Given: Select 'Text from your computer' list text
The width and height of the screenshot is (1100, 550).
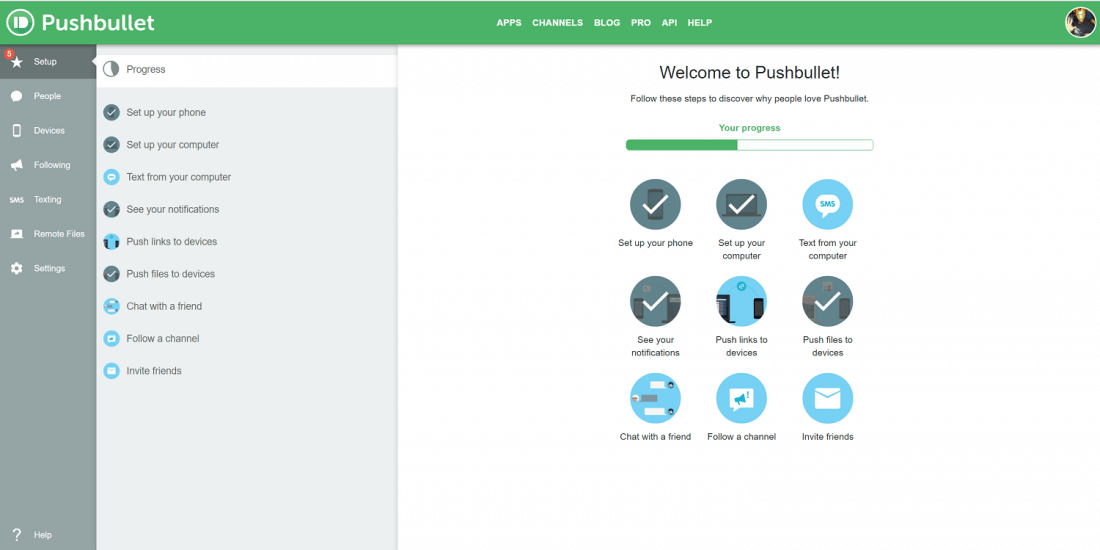Looking at the screenshot, I should click(x=179, y=177).
